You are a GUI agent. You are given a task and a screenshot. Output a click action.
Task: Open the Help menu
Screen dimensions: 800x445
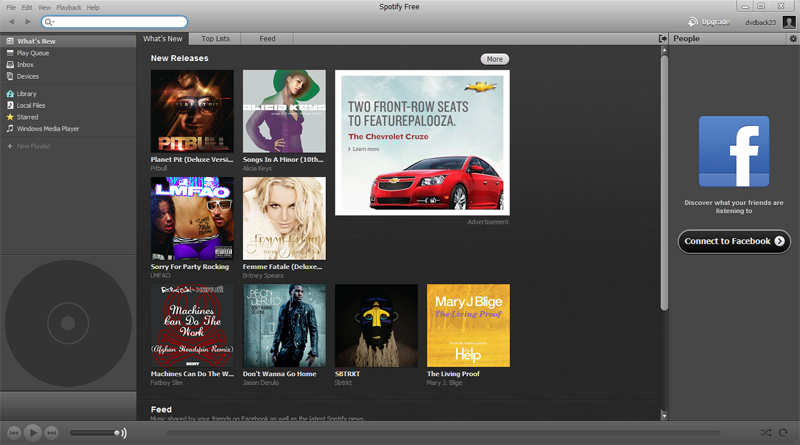click(93, 7)
